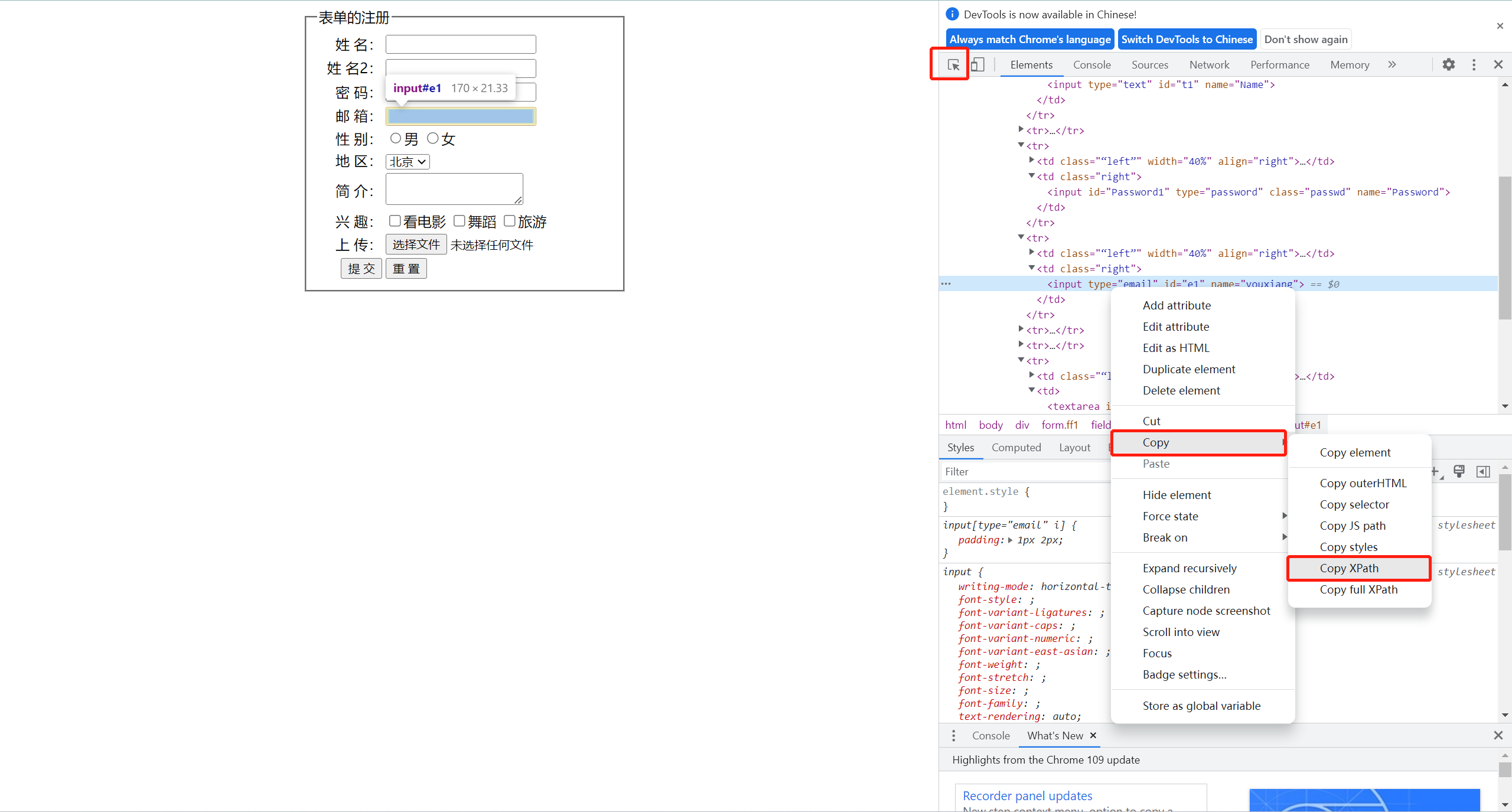This screenshot has width=1512, height=812.
Task: Toggle computed styles sidebar pane icon
Action: [x=1483, y=471]
